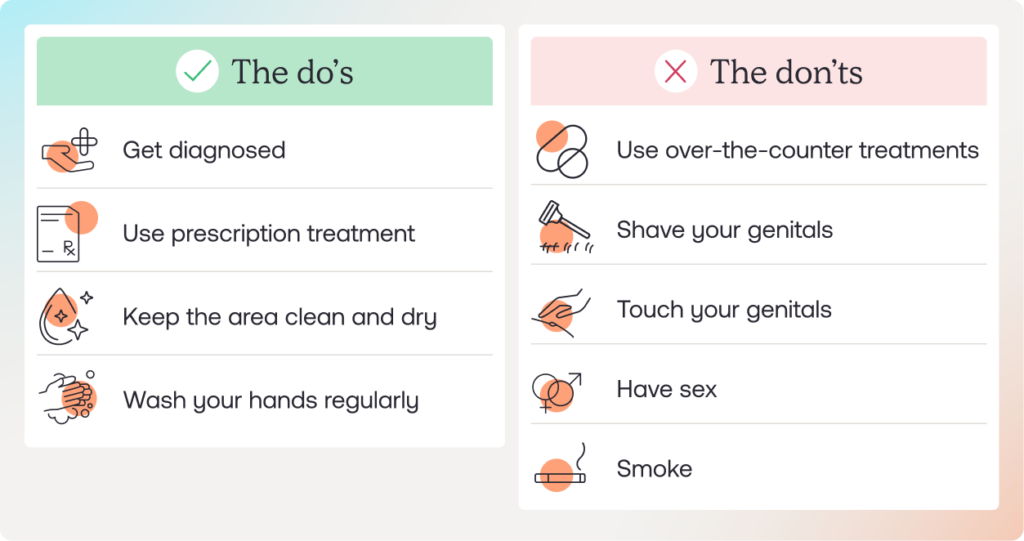Click the hand washing icon
The width and height of the screenshot is (1024, 541).
68,398
